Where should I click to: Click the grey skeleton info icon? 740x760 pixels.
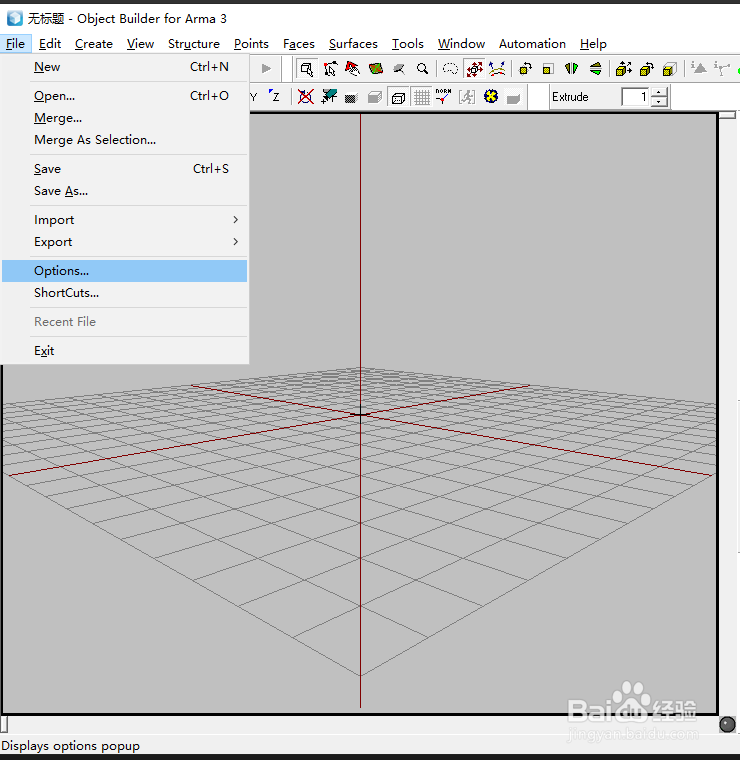coord(722,68)
